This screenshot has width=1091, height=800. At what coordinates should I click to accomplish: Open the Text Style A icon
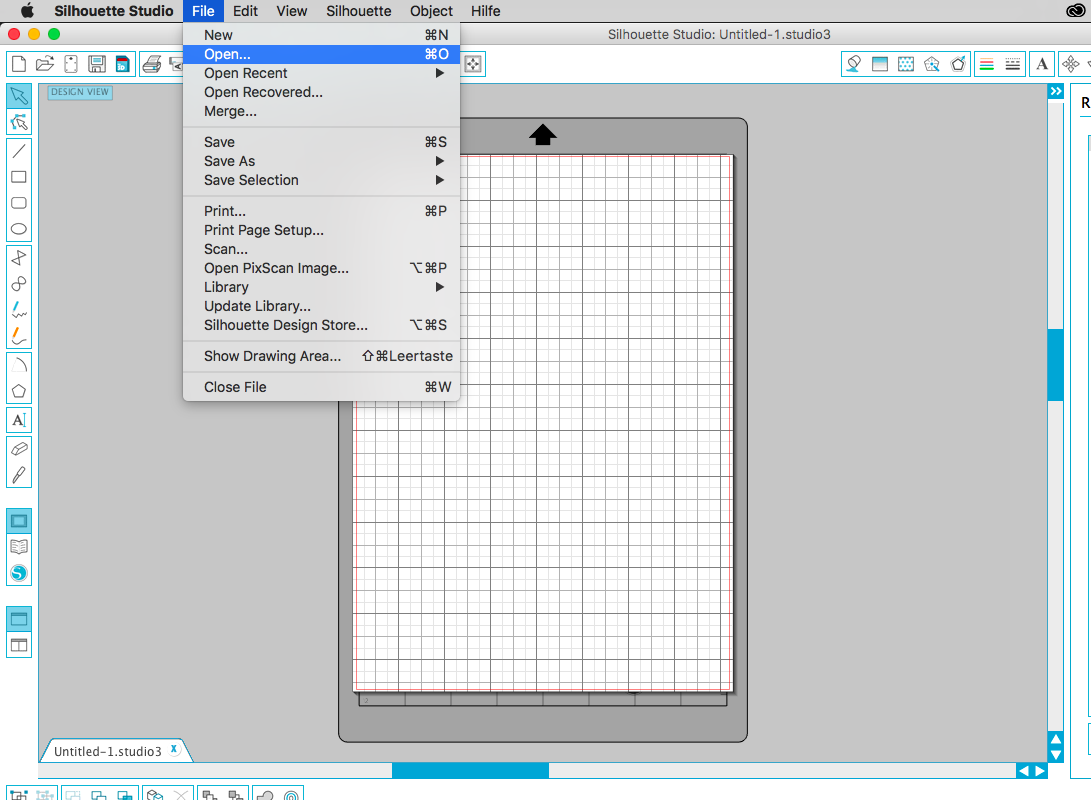pyautogui.click(x=1042, y=64)
